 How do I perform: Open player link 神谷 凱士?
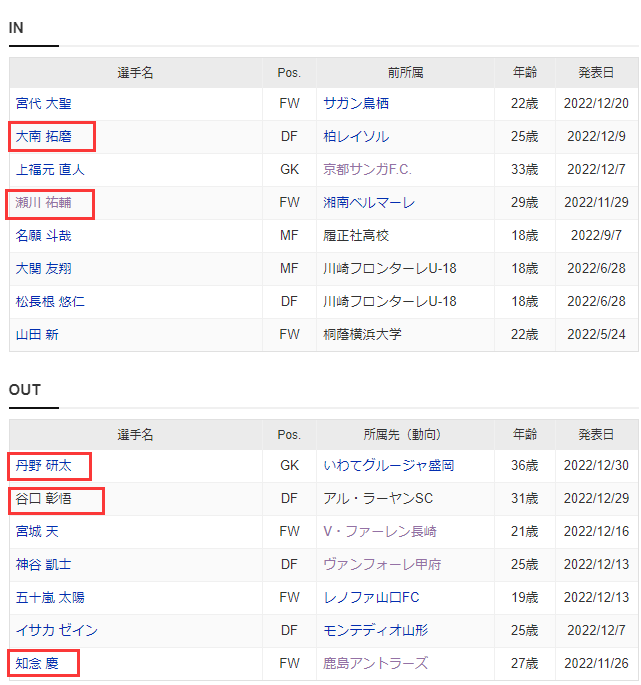tap(43, 564)
